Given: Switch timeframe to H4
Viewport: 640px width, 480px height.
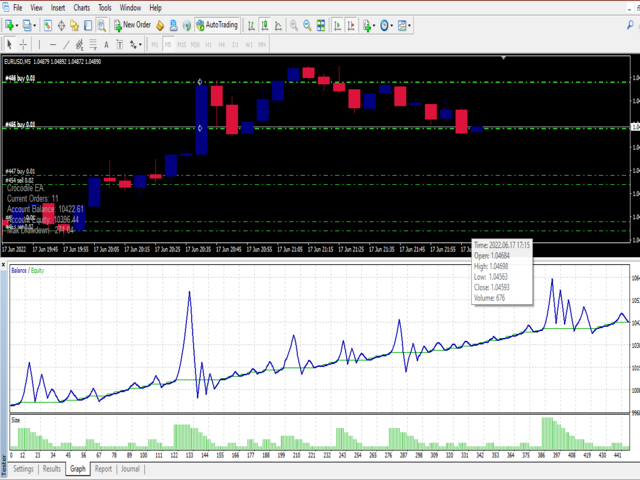Looking at the screenshot, I should tap(222, 44).
